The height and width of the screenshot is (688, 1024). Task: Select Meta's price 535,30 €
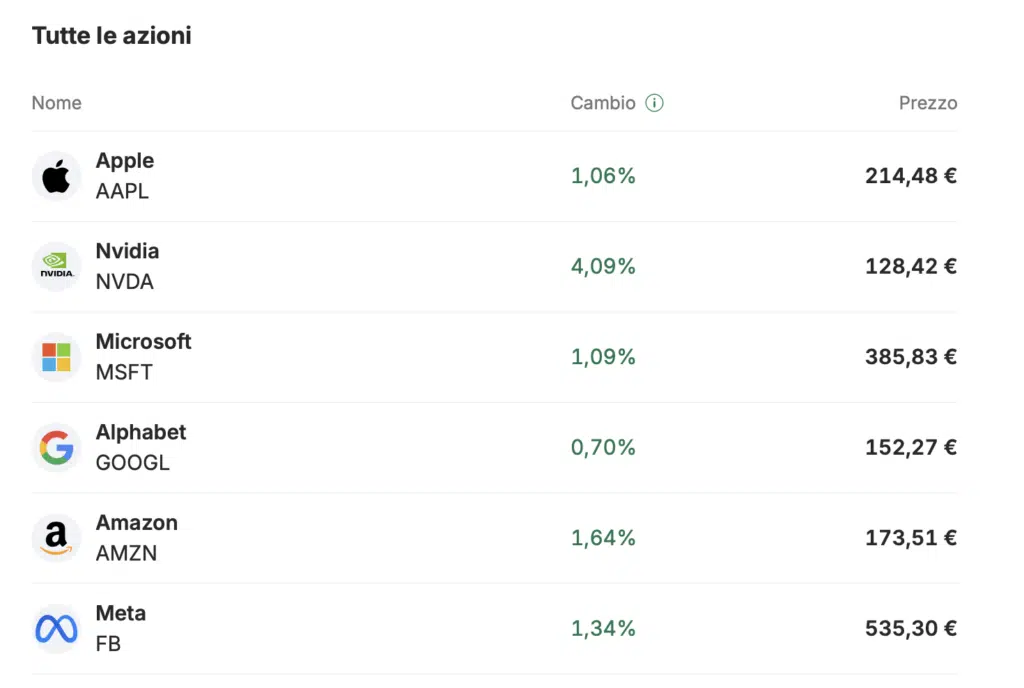point(911,629)
